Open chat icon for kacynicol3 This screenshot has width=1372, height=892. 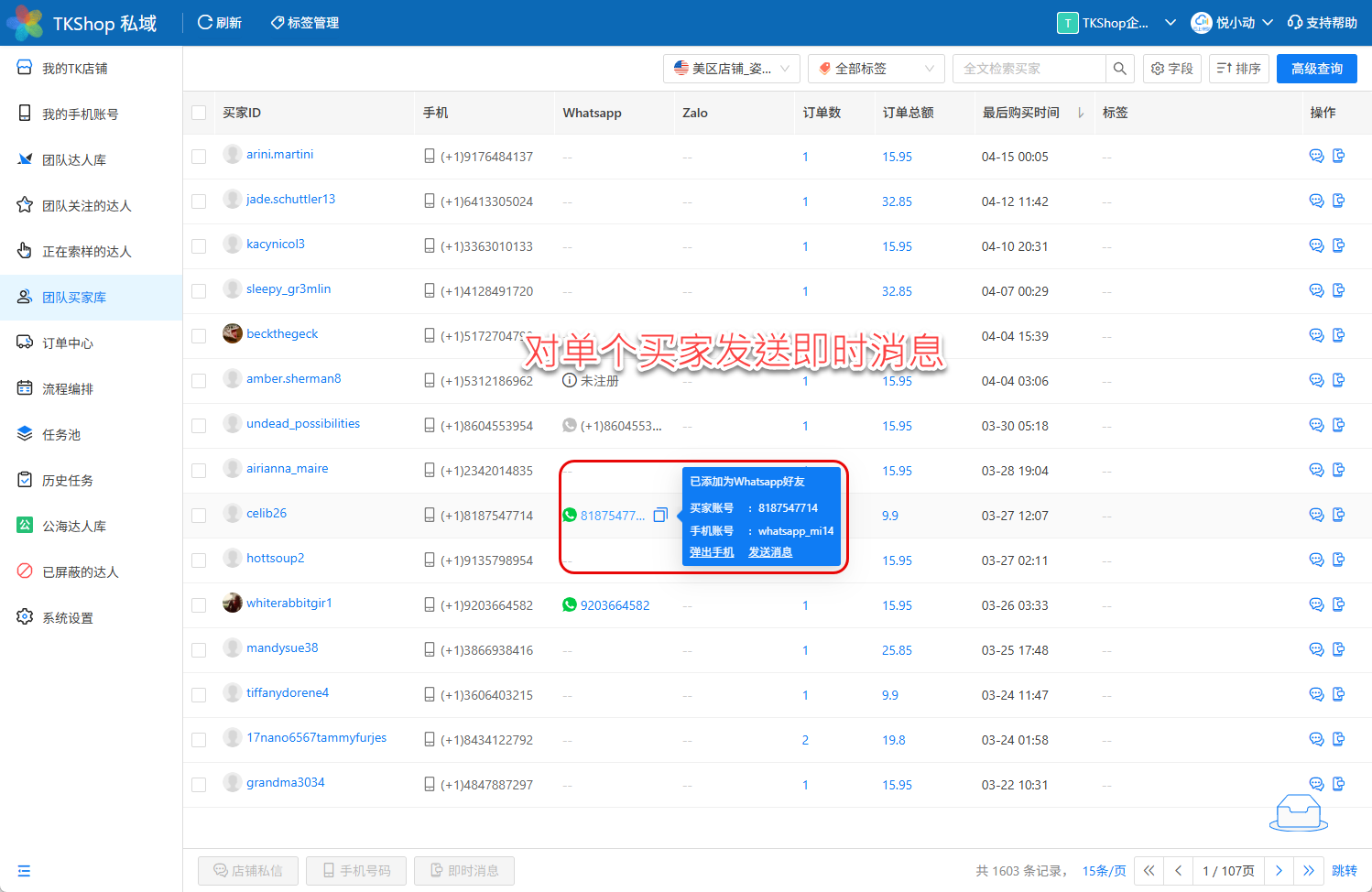(x=1316, y=245)
